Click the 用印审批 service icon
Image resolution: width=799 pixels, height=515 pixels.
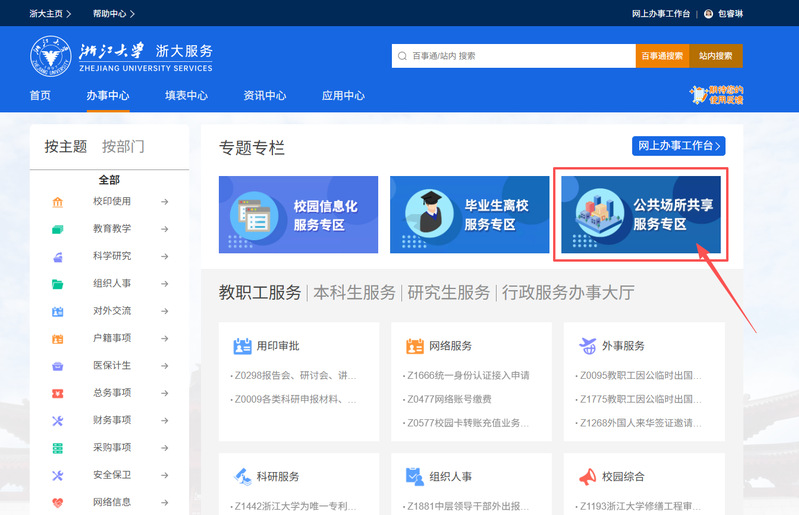point(242,346)
